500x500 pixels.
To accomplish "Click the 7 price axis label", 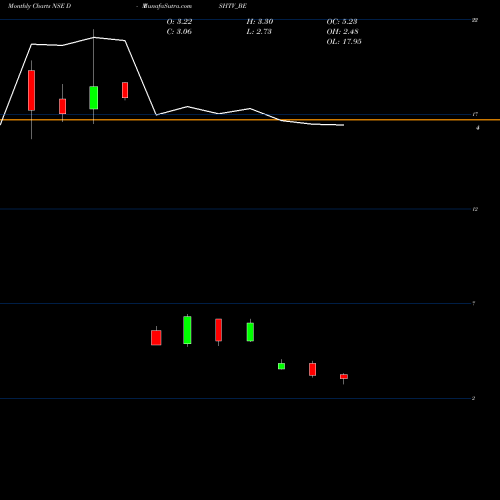I will click(474, 303).
